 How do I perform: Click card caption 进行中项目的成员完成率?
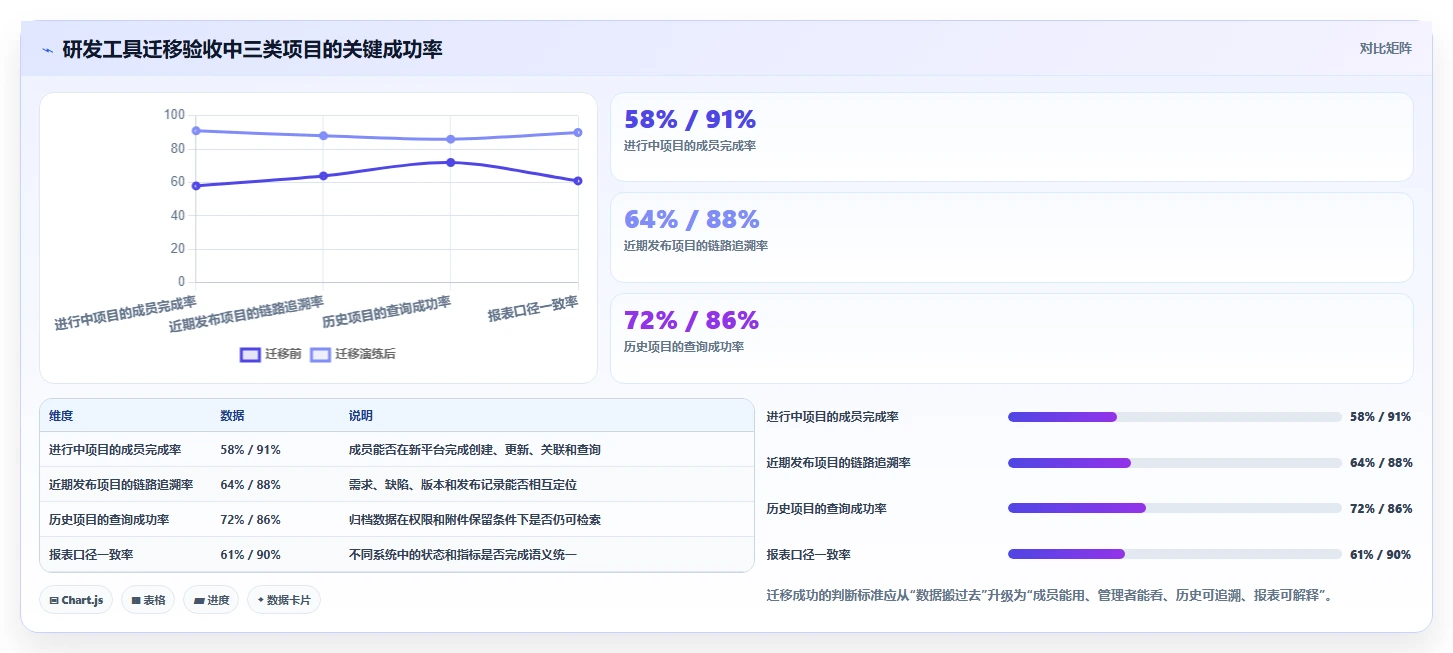point(690,146)
